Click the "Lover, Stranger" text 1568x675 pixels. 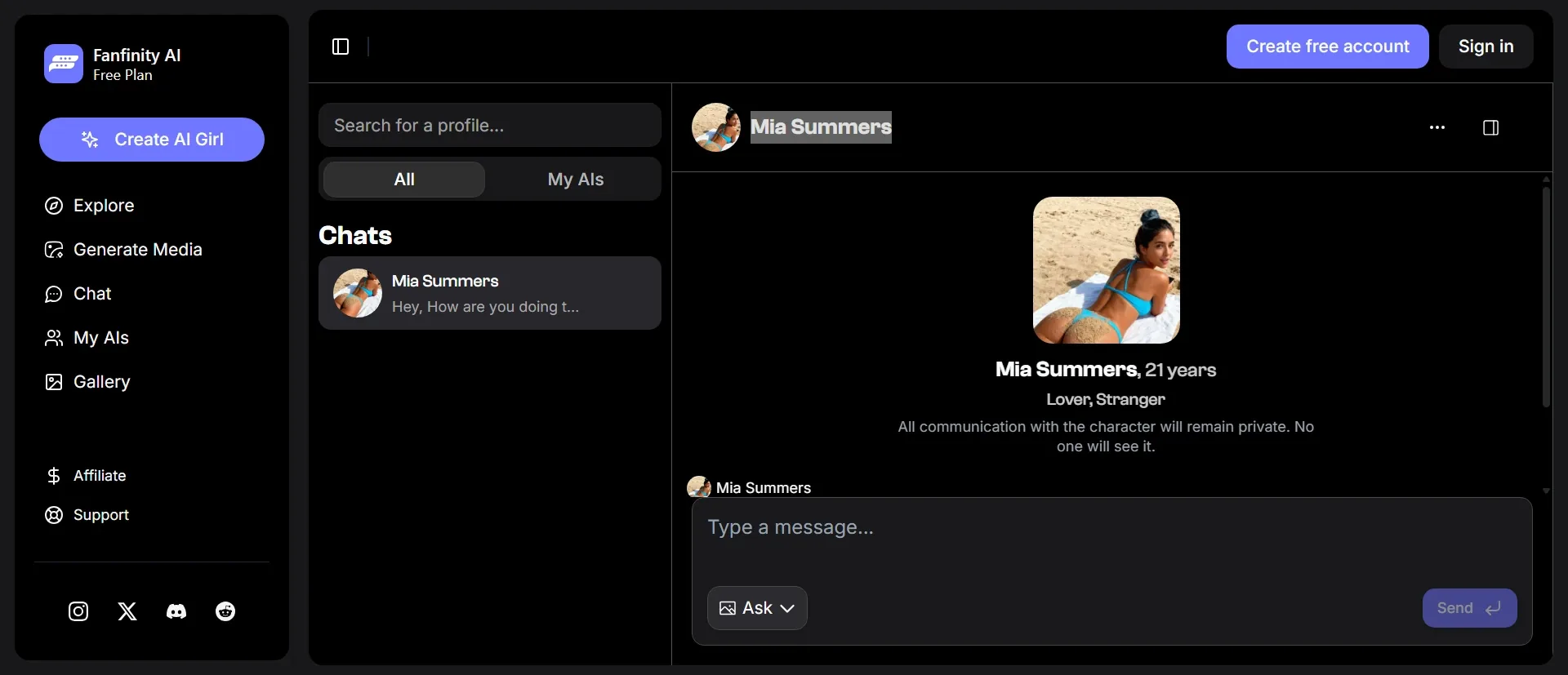click(x=1106, y=399)
